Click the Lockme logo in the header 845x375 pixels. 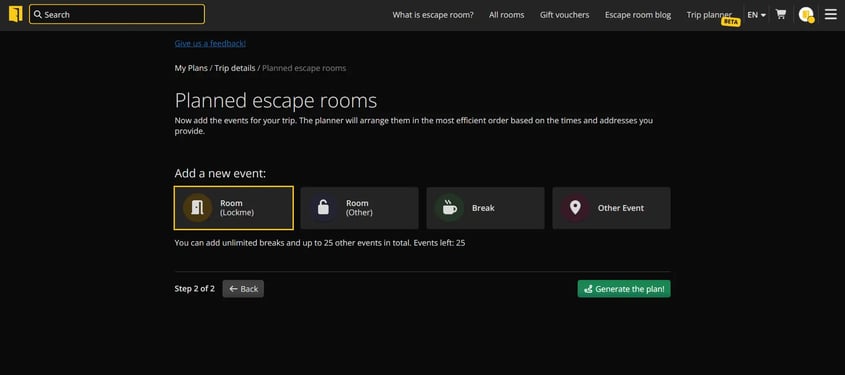(16, 15)
